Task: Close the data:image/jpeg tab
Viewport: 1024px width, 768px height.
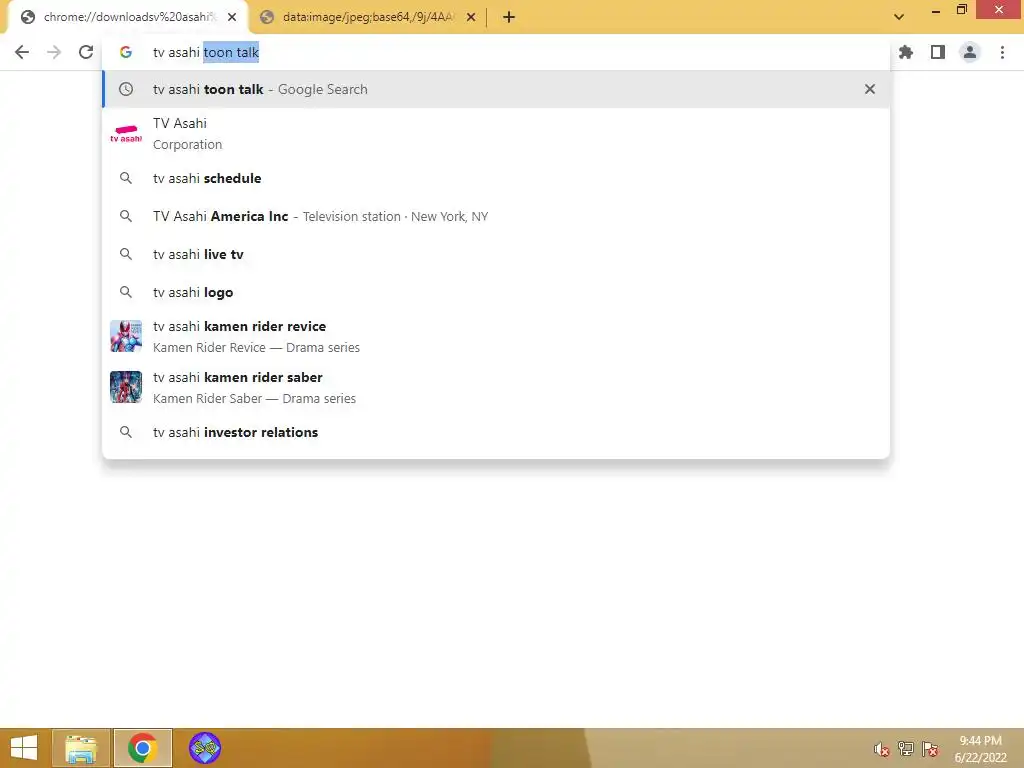Action: tap(471, 17)
